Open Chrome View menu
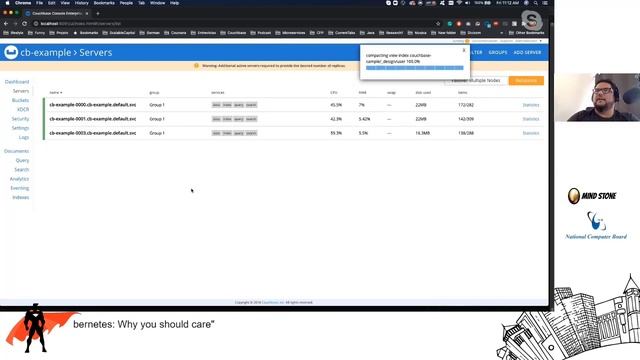Screen dimensions: 640x360 (x=65, y=3)
